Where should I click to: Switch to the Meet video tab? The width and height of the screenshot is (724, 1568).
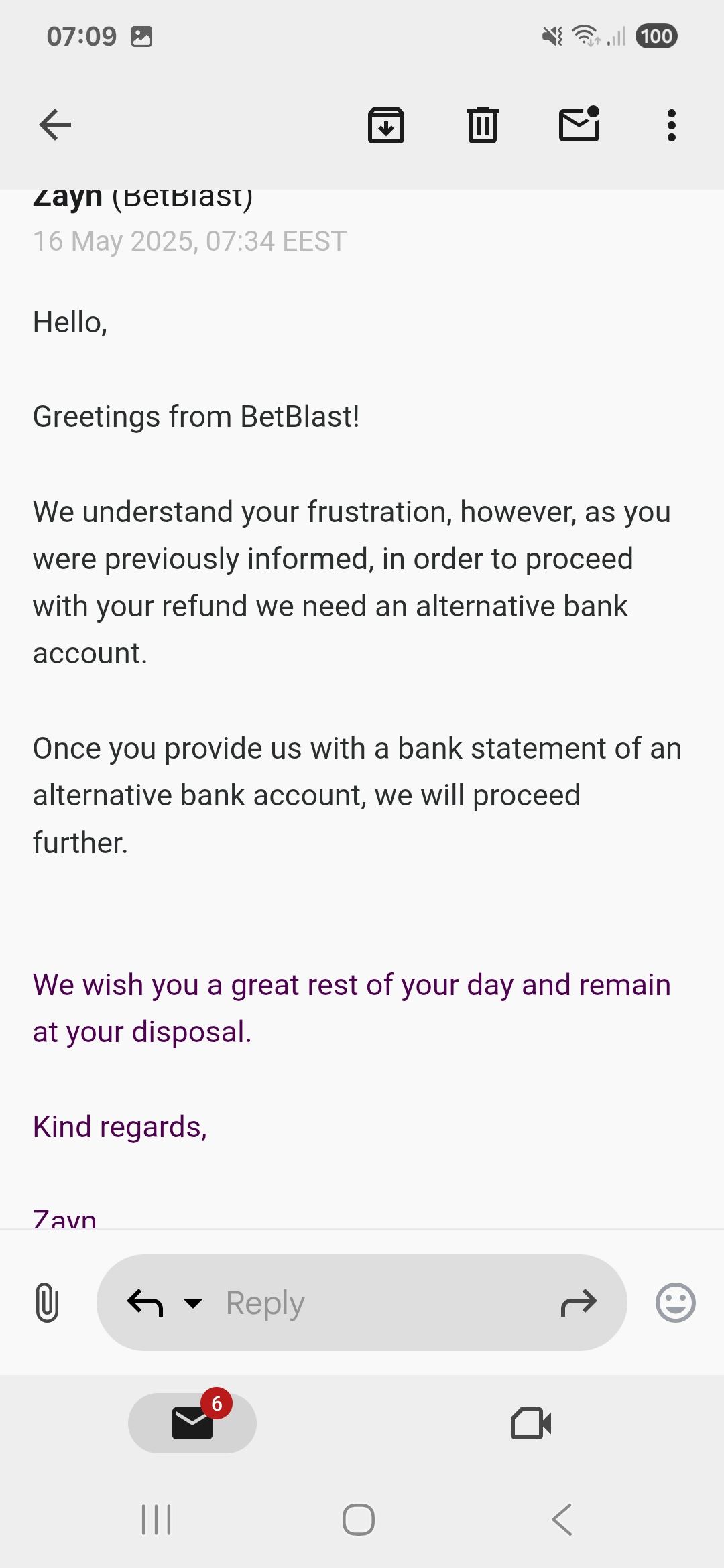[531, 1423]
